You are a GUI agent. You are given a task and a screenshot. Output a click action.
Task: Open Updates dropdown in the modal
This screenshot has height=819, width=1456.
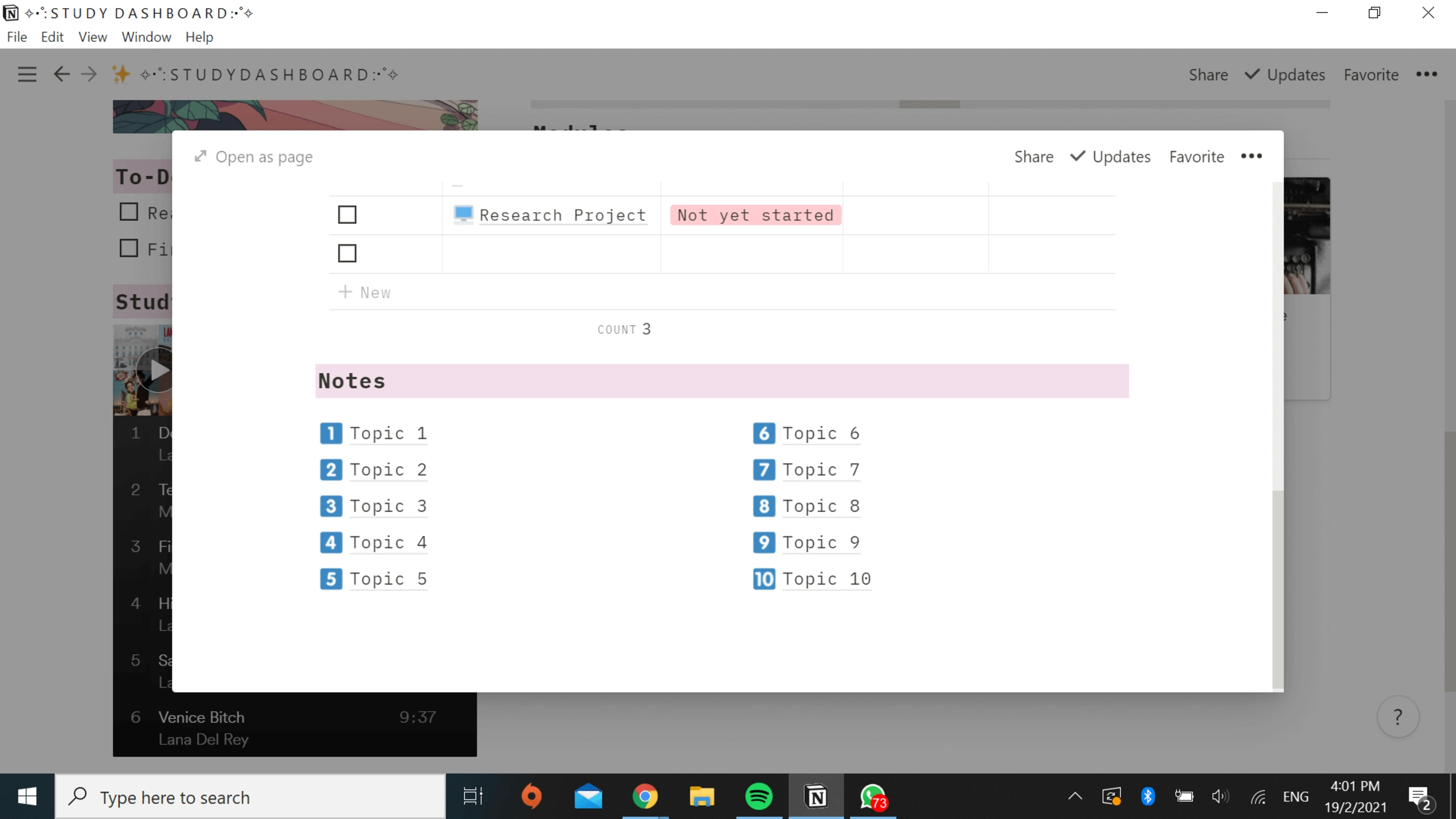(x=1110, y=157)
